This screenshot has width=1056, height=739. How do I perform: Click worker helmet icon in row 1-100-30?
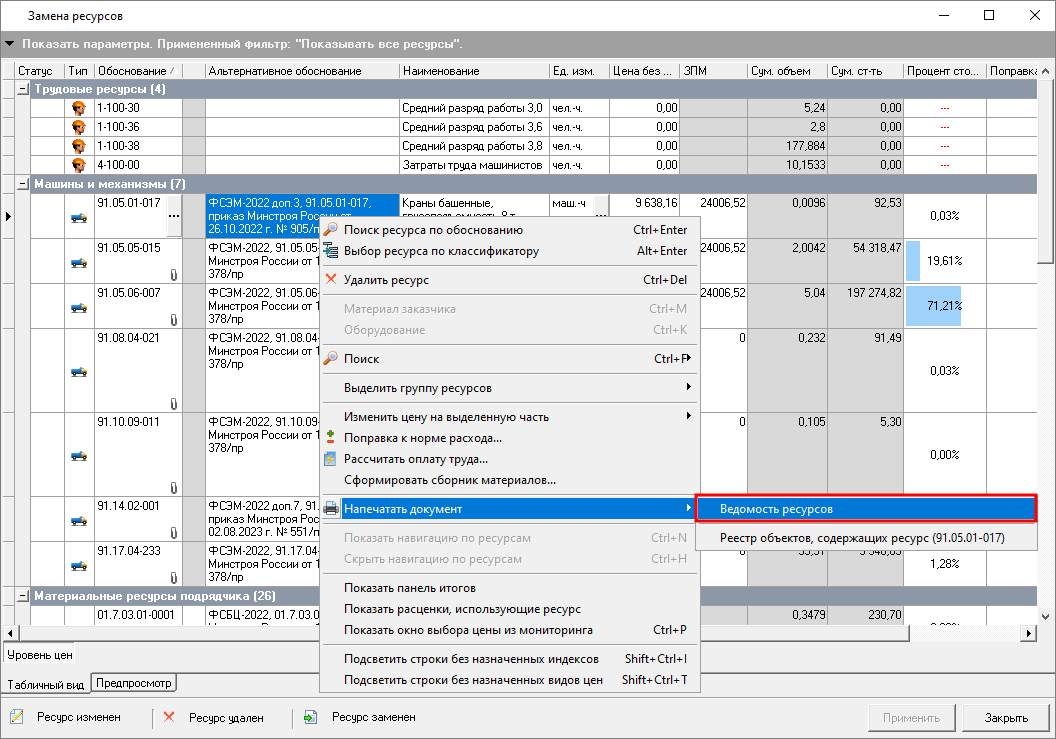pos(79,108)
